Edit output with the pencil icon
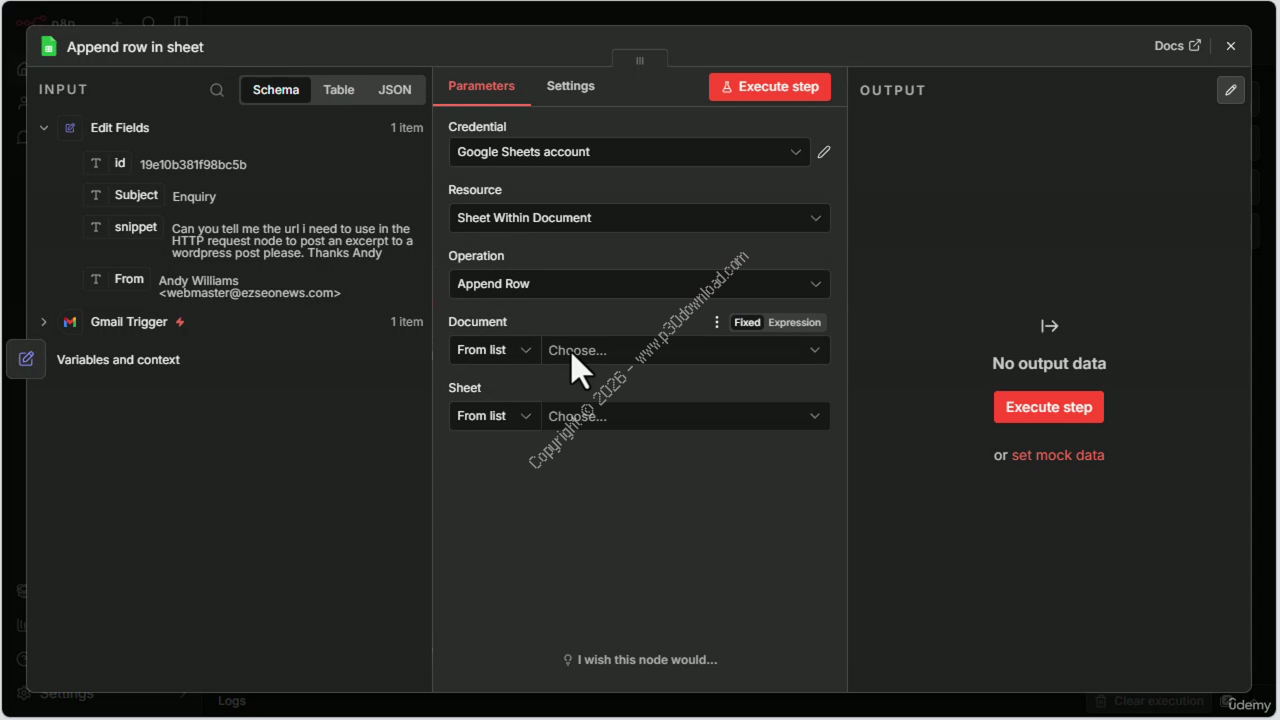This screenshot has height=720, width=1280. [1231, 90]
